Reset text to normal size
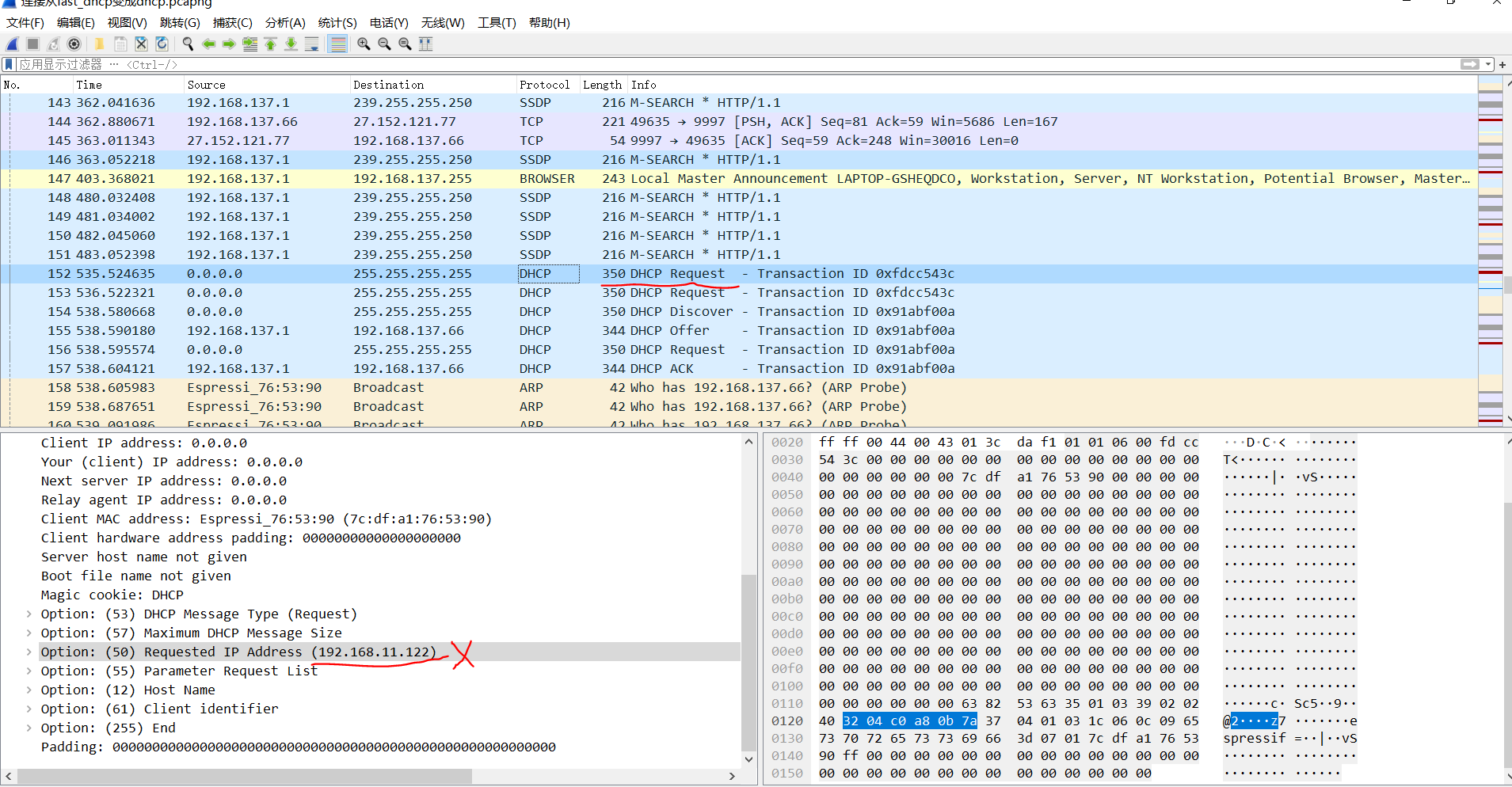Image resolution: width=1512 pixels, height=787 pixels. (x=405, y=44)
